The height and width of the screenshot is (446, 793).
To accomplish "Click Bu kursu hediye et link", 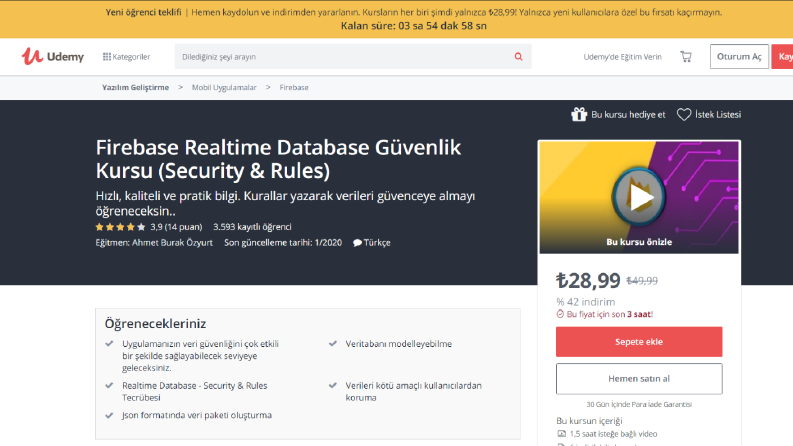I will (x=628, y=115).
